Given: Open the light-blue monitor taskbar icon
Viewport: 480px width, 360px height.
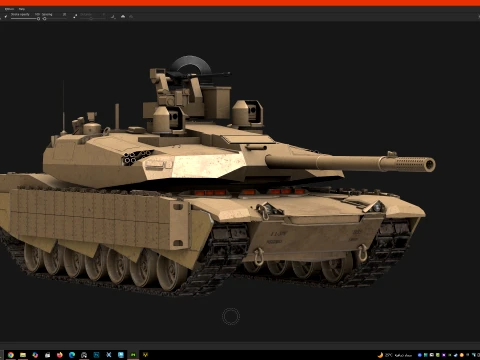Looking at the screenshot, I should (121, 355).
